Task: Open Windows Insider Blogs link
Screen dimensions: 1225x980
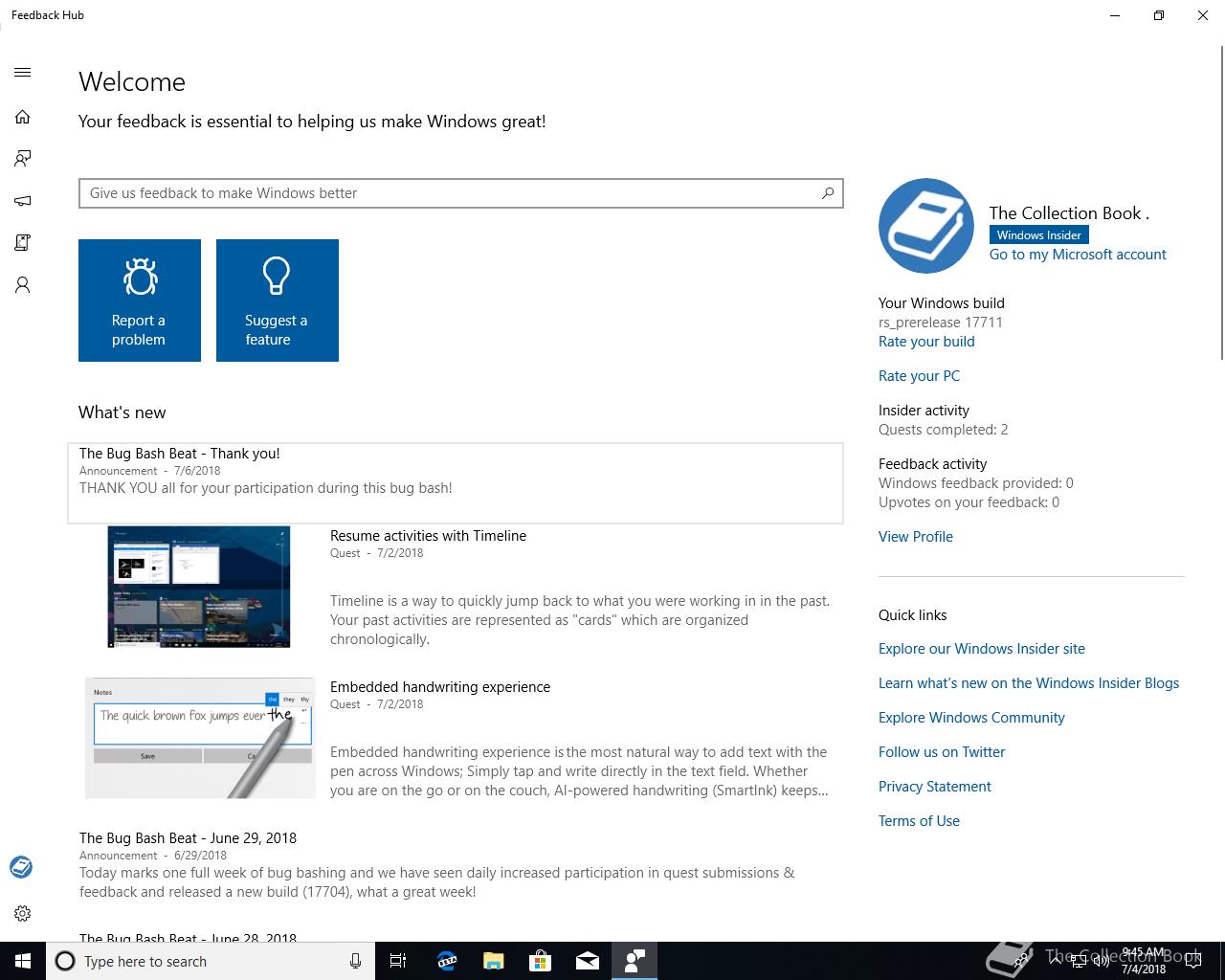Action: 1029,683
